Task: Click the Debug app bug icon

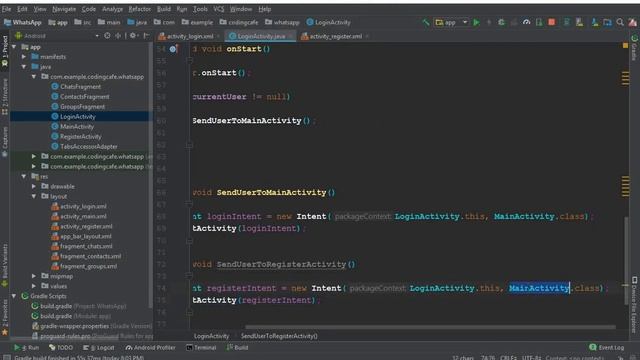Action: point(501,22)
